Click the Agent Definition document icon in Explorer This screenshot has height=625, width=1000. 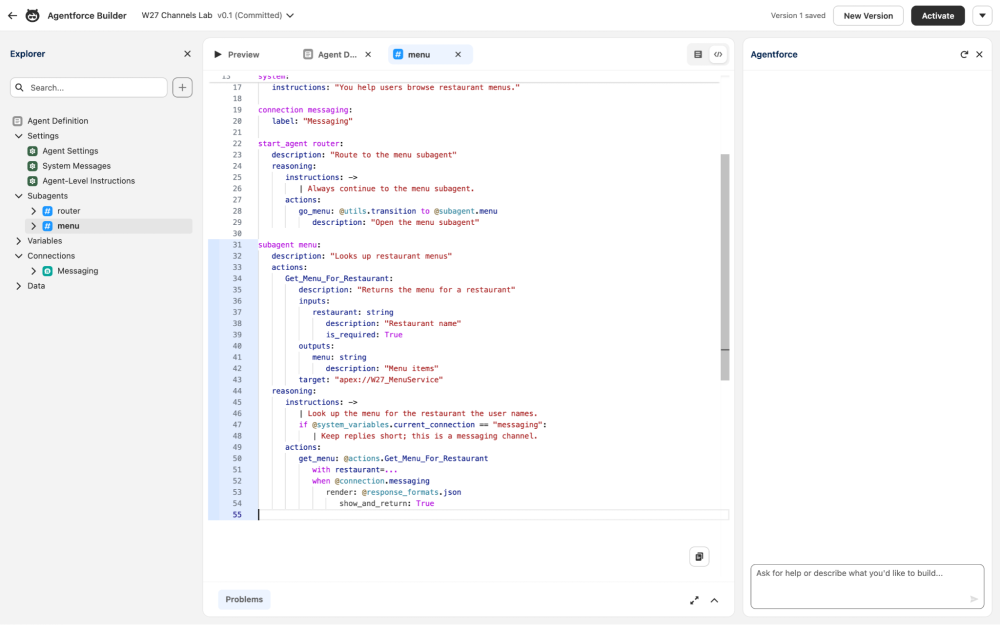pos(17,121)
